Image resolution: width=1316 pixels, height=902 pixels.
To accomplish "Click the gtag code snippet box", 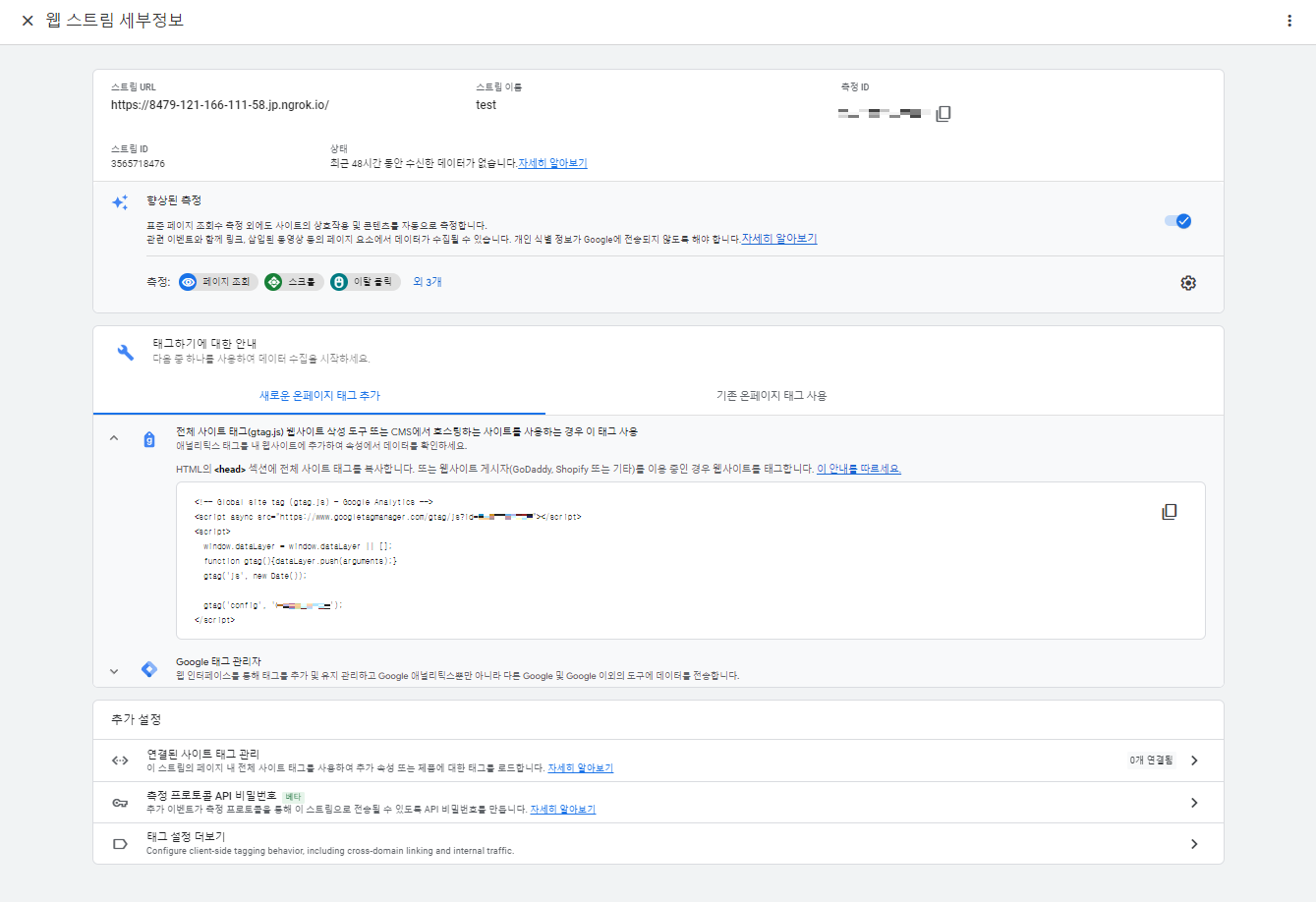I will click(691, 561).
